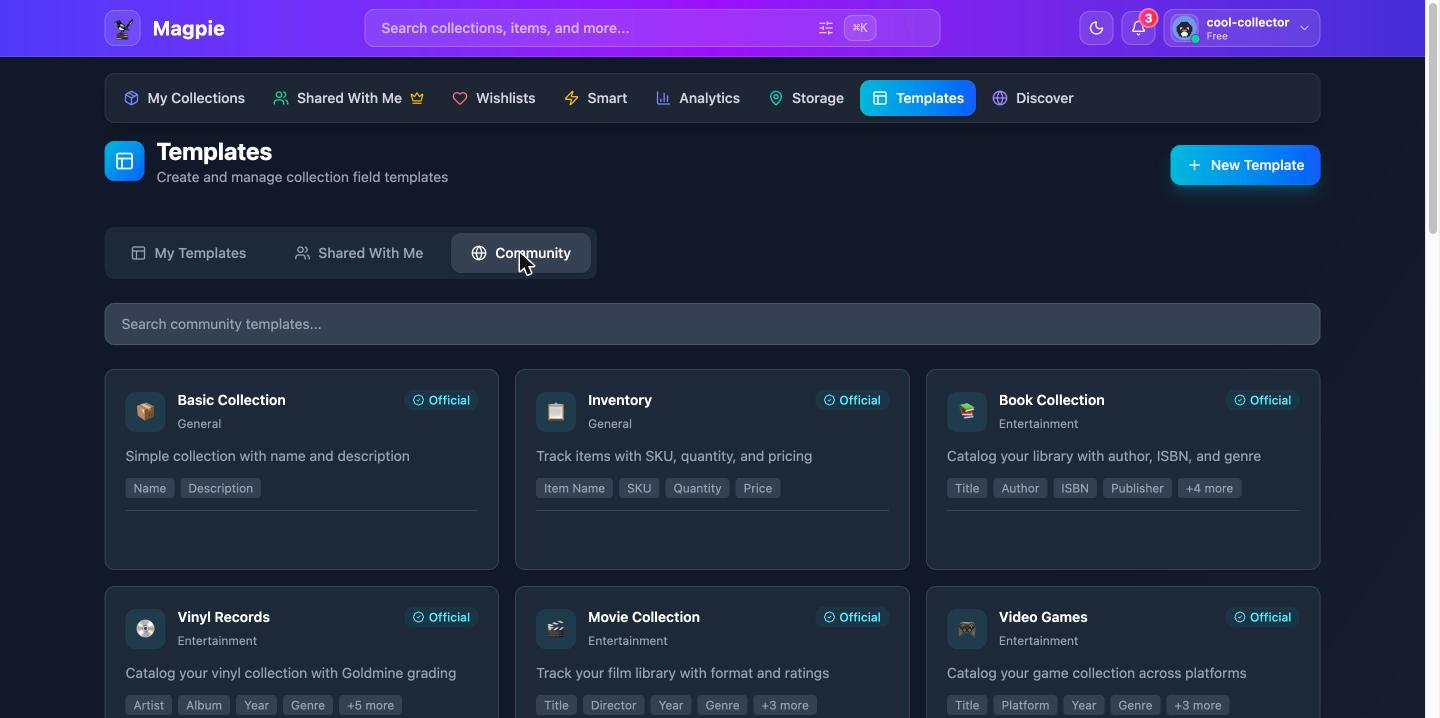The width and height of the screenshot is (1440, 718).
Task: Click the cool-collector avatar image
Action: (1185, 29)
